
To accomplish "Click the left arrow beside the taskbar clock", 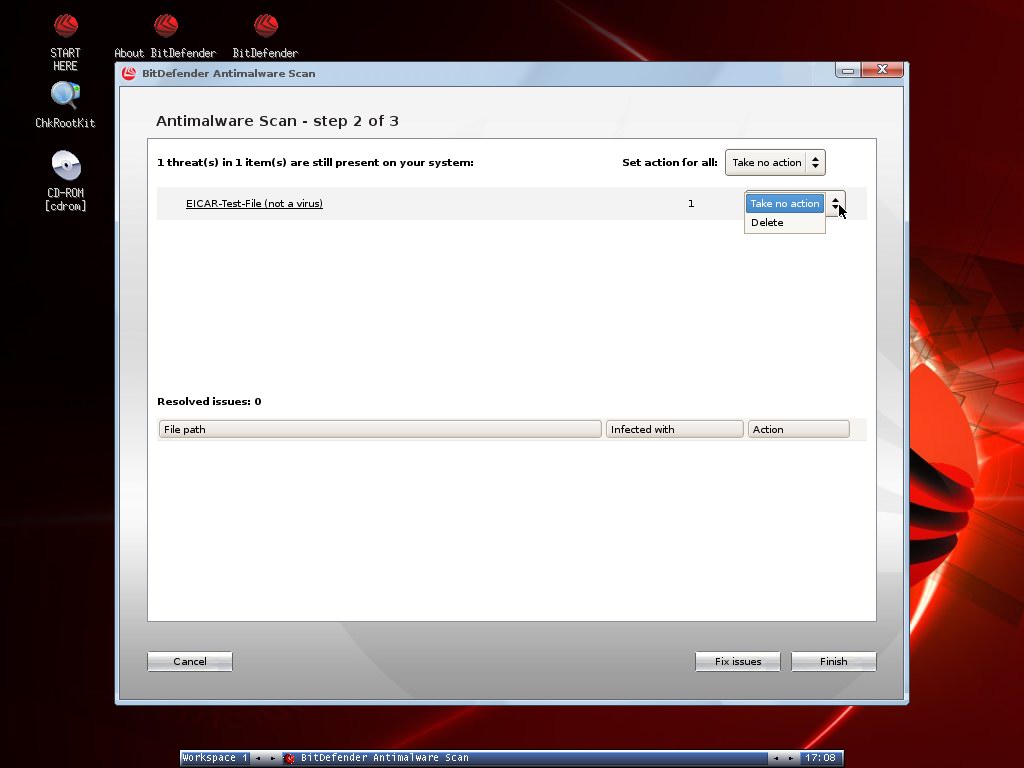I will coord(775,758).
